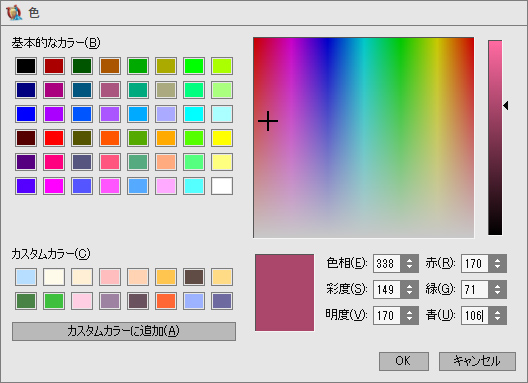Viewport: 528px width, 383px height.
Task: Select the lime-yellow swatch in the first row
Action: point(222,66)
